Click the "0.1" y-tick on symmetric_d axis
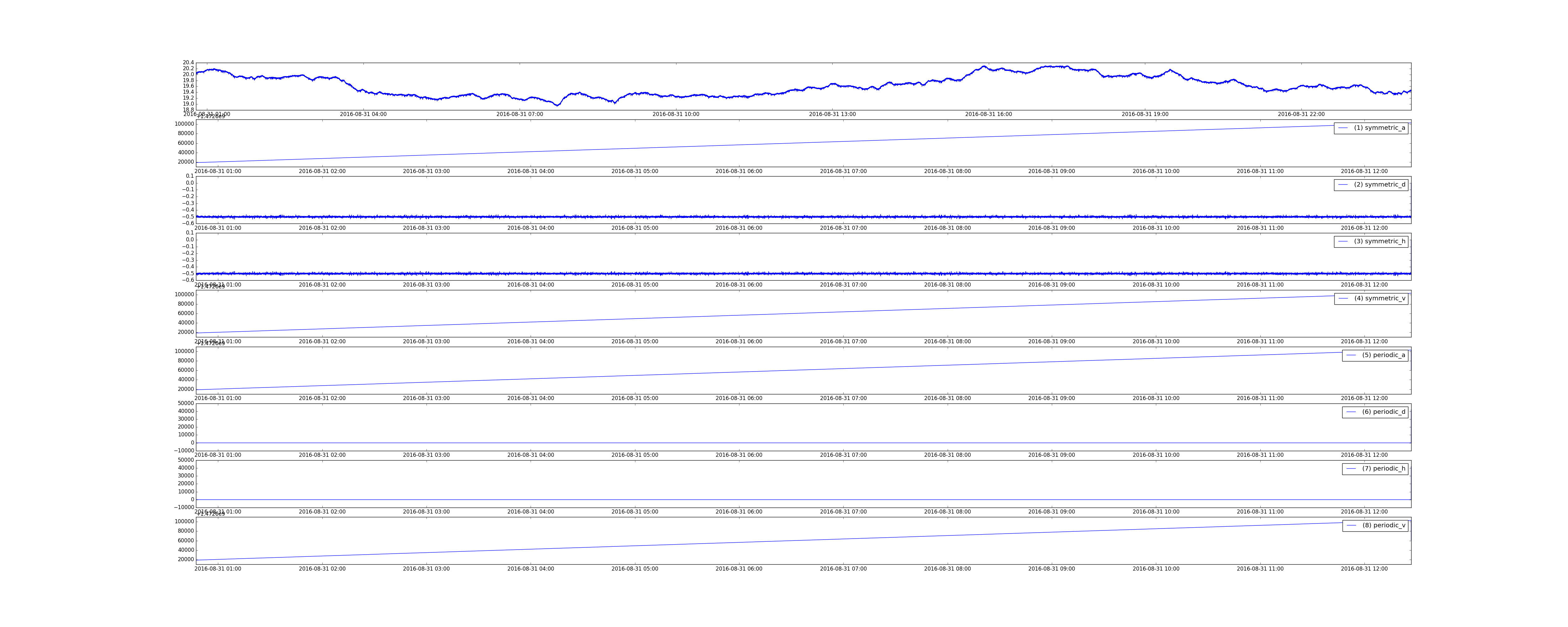Image resolution: width=1568 pixels, height=627 pixels. (190, 177)
